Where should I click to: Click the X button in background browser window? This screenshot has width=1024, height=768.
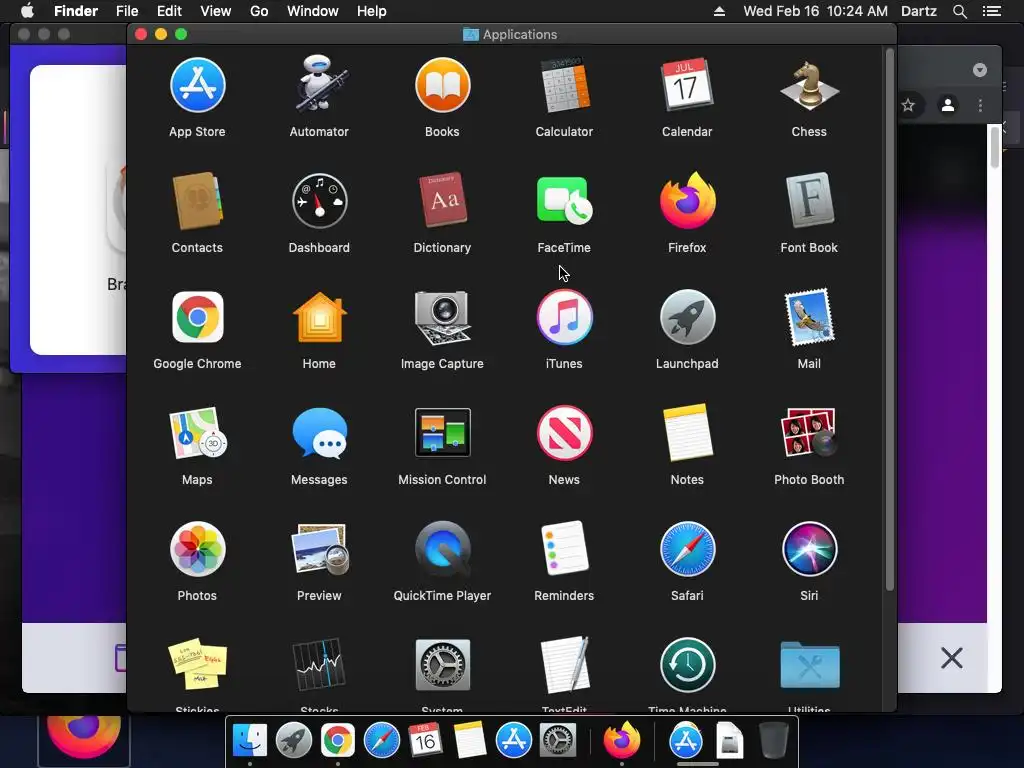[952, 658]
